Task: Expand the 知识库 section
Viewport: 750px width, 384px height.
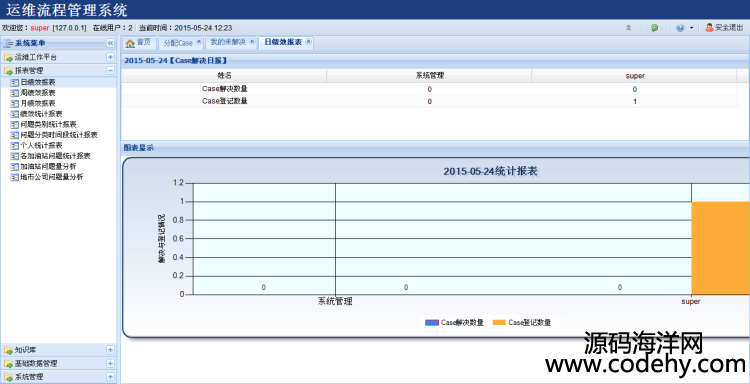Action: pyautogui.click(x=110, y=350)
